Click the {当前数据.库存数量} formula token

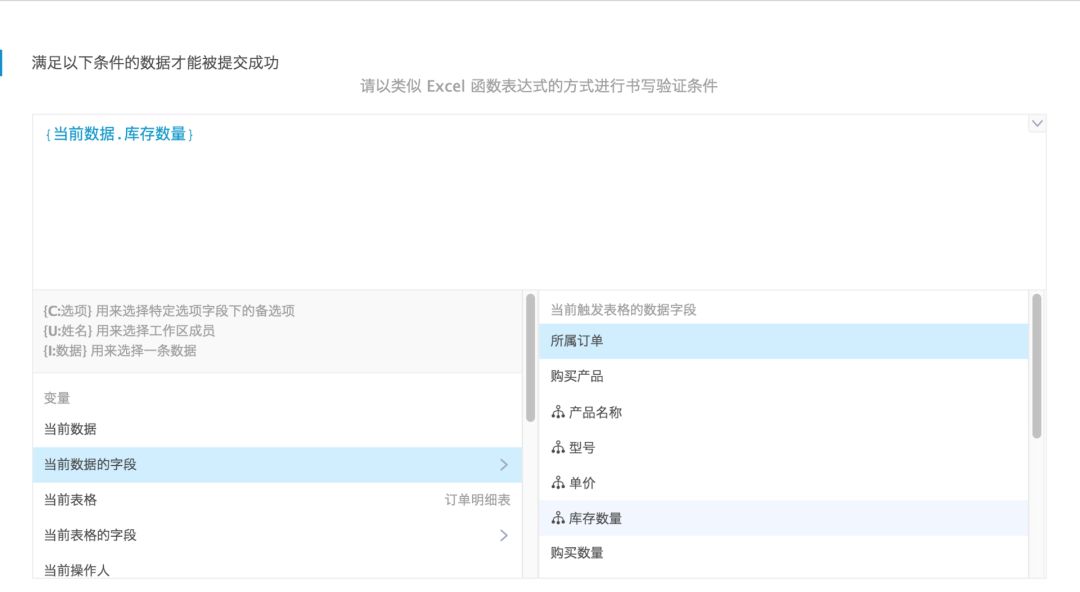[119, 134]
